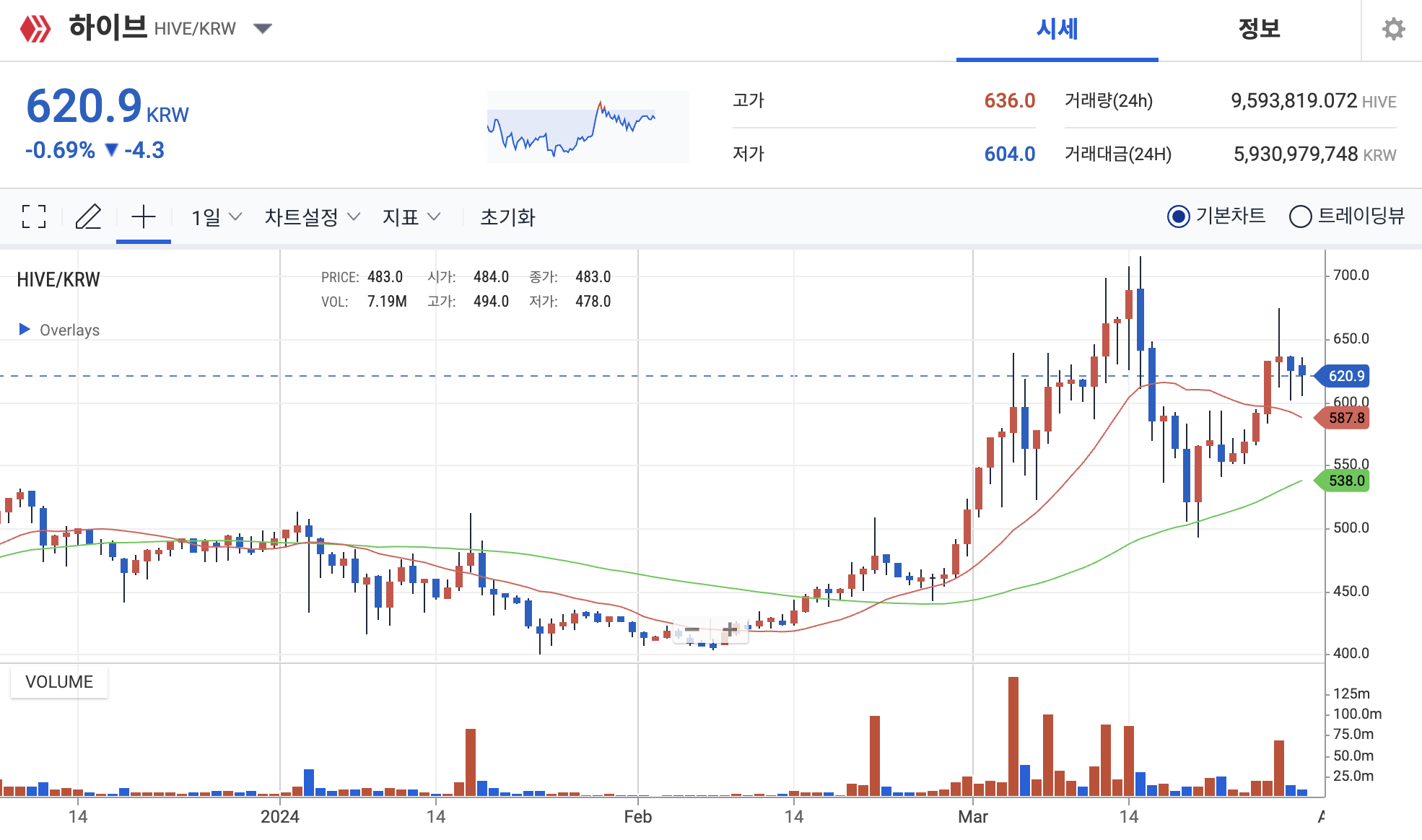The height and width of the screenshot is (840, 1422).
Task: Open the settings gear icon
Action: (1393, 29)
